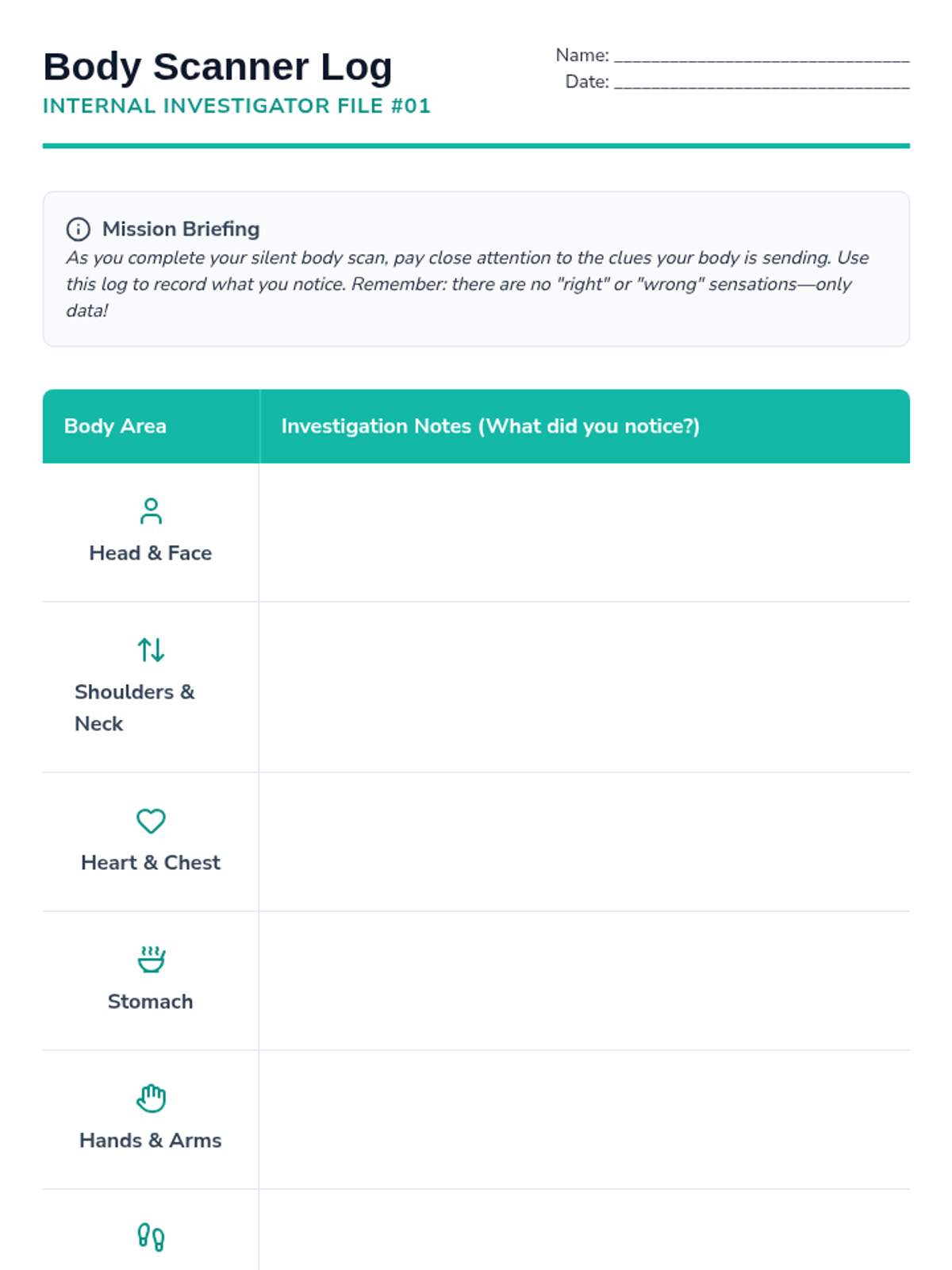Click the info icon beside Mission Briefing
The height and width of the screenshot is (1270, 952).
pos(78,229)
